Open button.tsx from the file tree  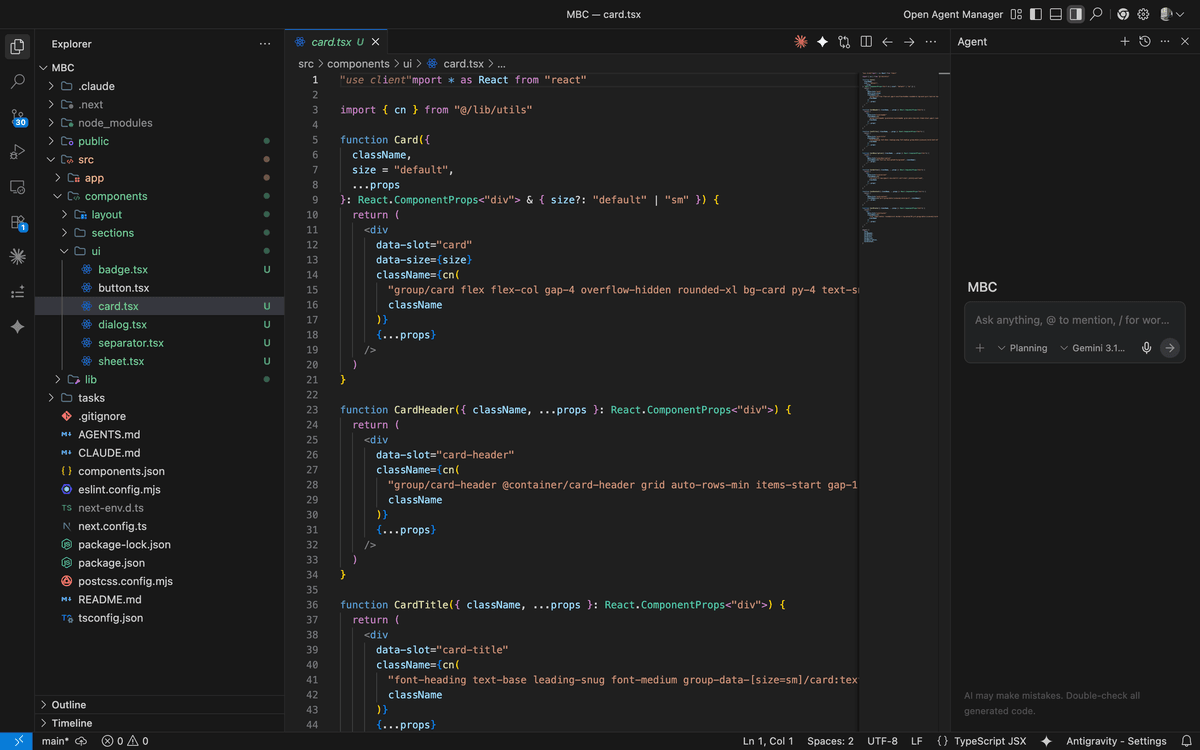[x=123, y=288]
